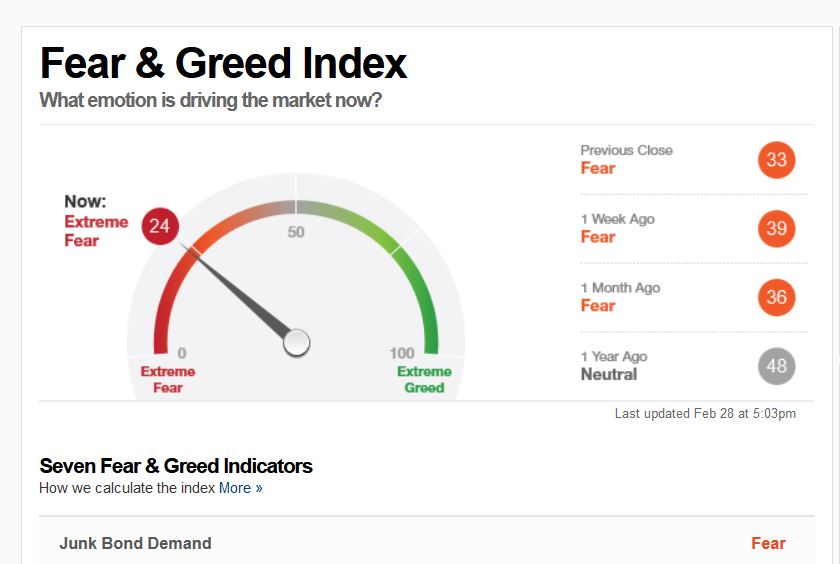840x564 pixels.
Task: Click the 1 Month Ago Fear label
Action: point(598,306)
